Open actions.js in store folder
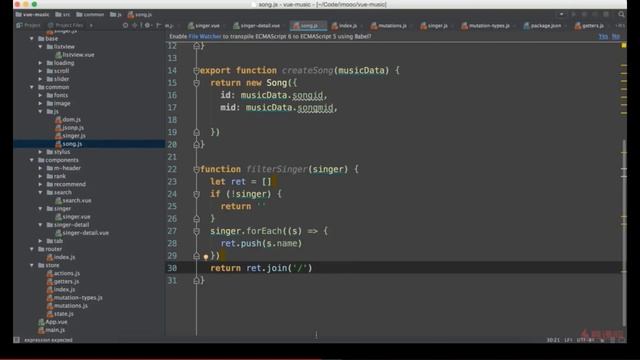 tap(63, 273)
